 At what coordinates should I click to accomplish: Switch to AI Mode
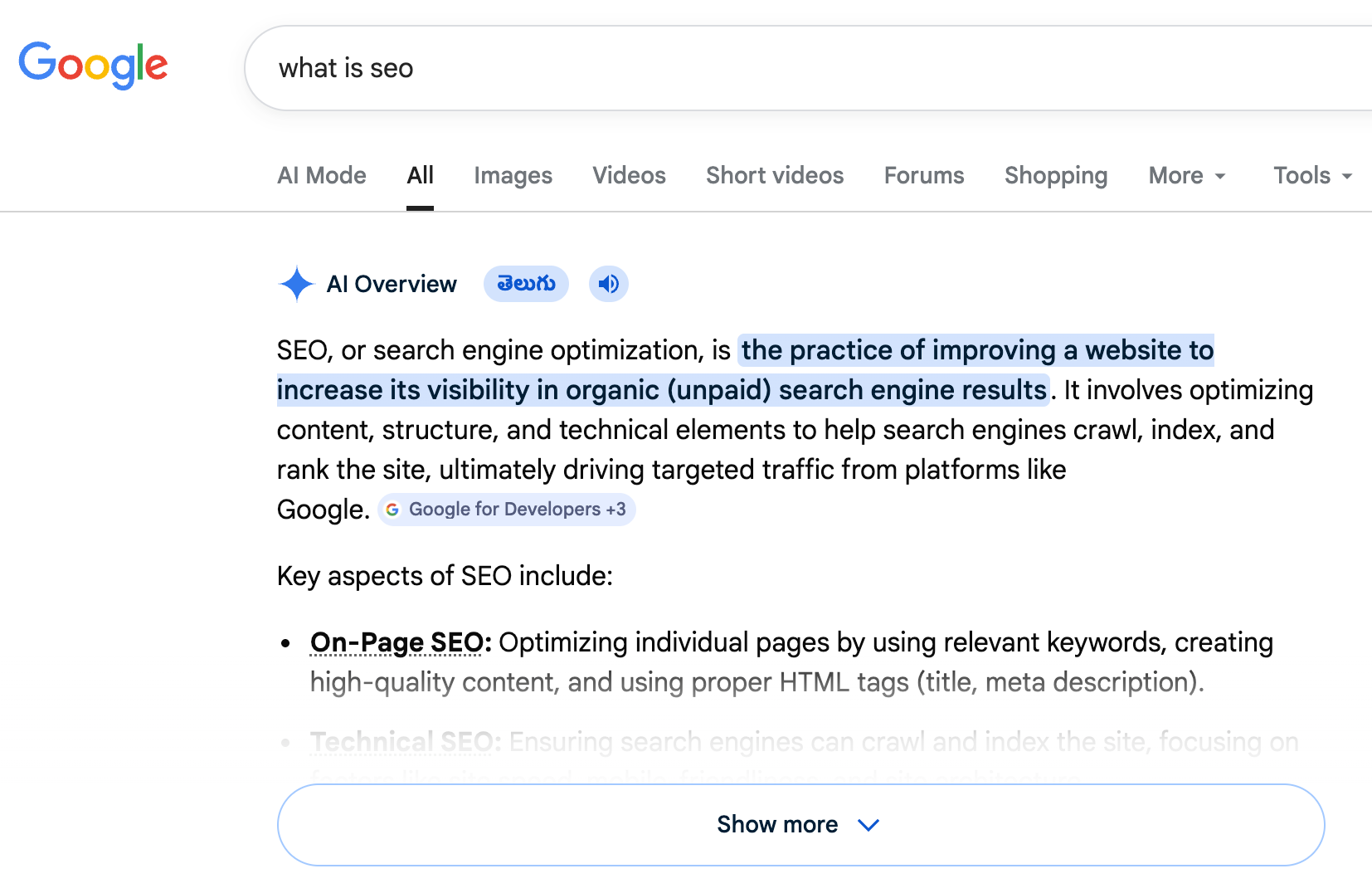321,175
